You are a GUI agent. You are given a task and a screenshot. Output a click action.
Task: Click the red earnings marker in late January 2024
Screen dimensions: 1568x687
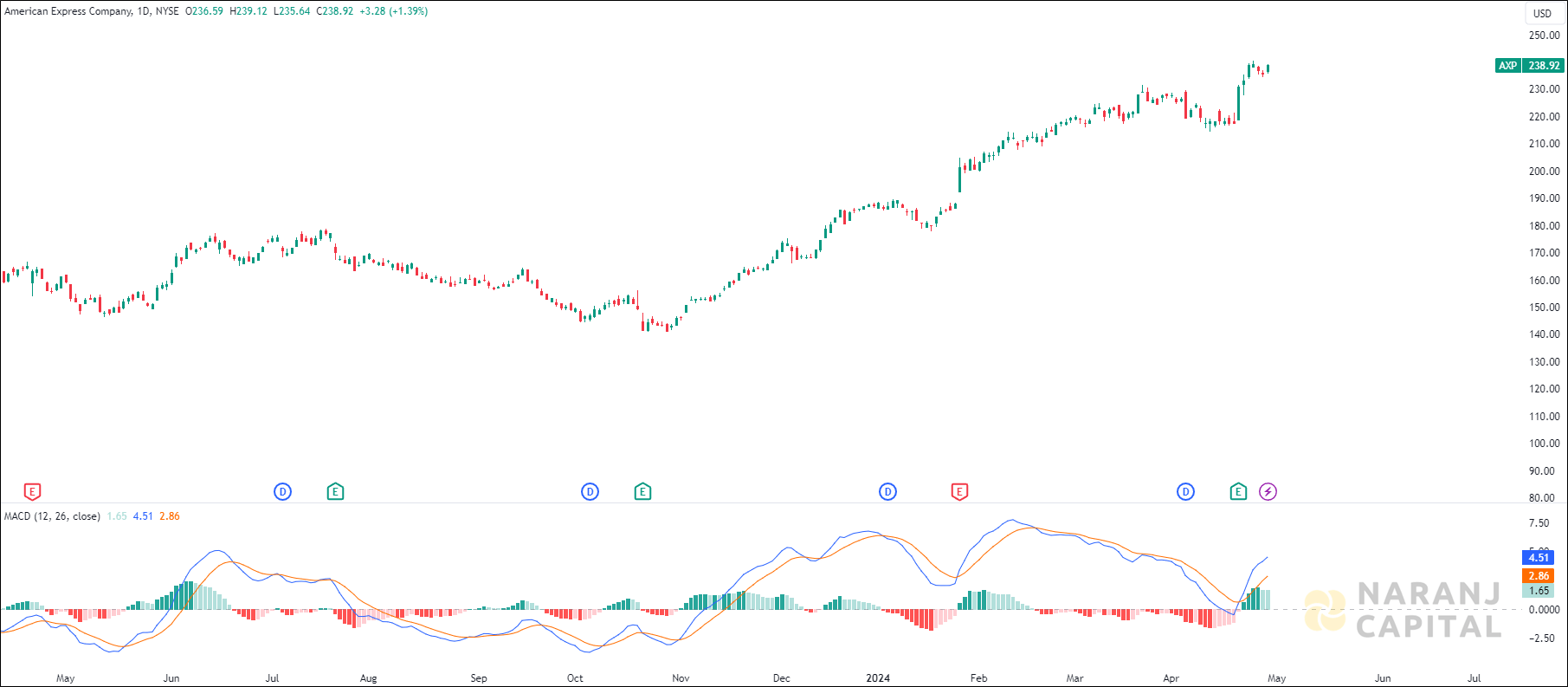(959, 492)
